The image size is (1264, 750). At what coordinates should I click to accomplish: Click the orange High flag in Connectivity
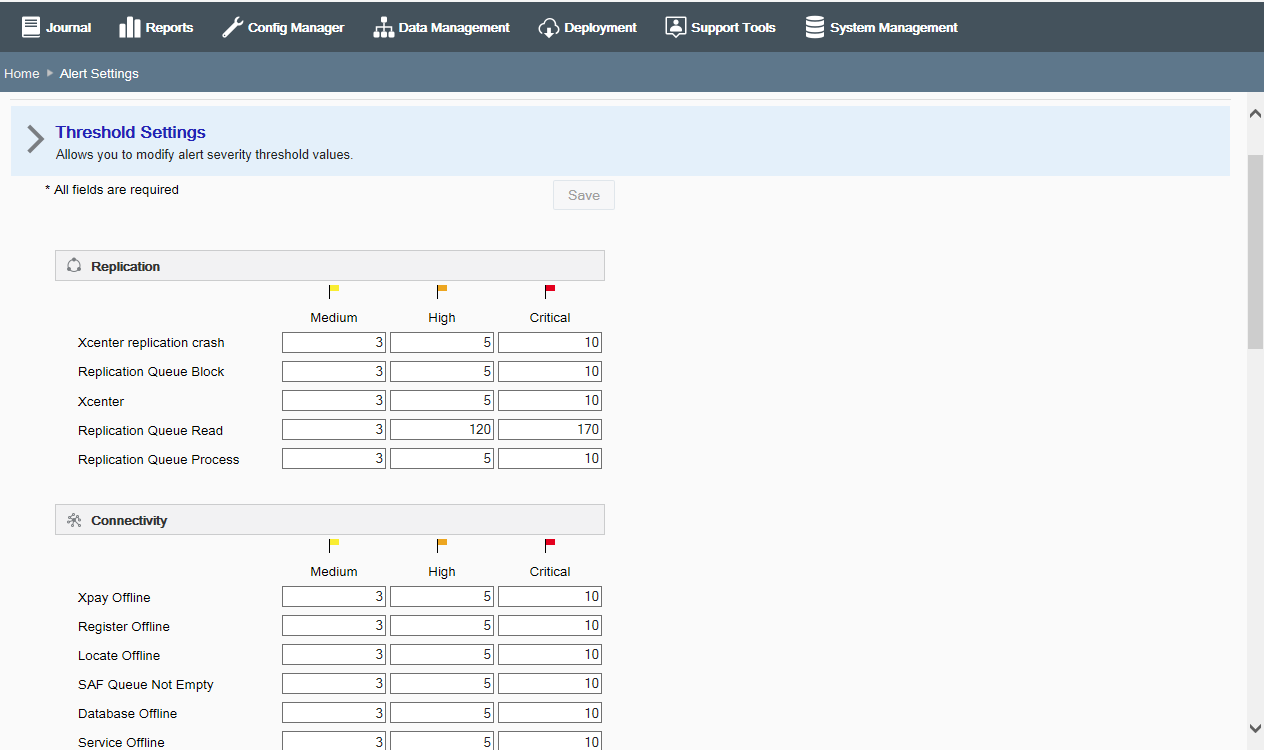coord(441,545)
